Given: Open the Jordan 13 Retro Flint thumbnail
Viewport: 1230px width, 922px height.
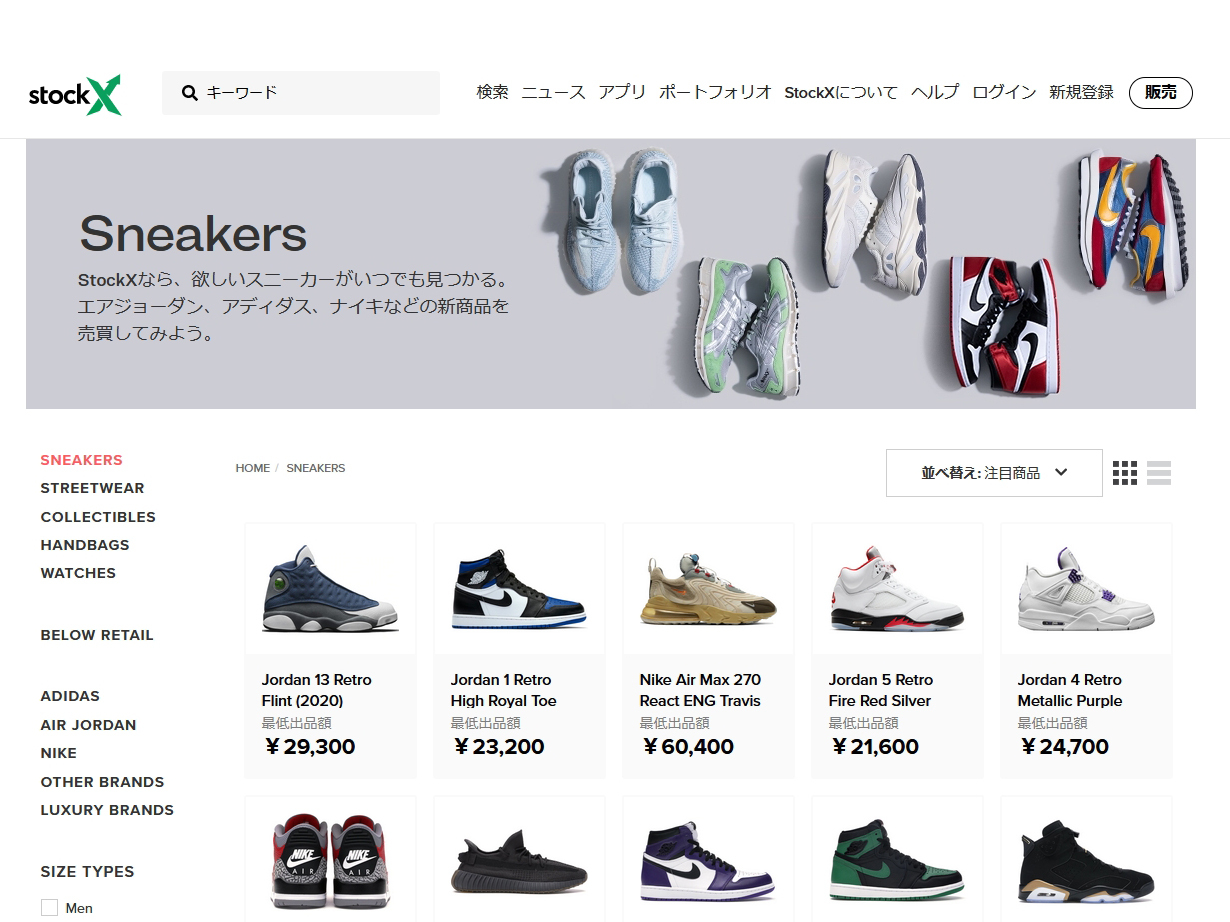Looking at the screenshot, I should click(330, 590).
